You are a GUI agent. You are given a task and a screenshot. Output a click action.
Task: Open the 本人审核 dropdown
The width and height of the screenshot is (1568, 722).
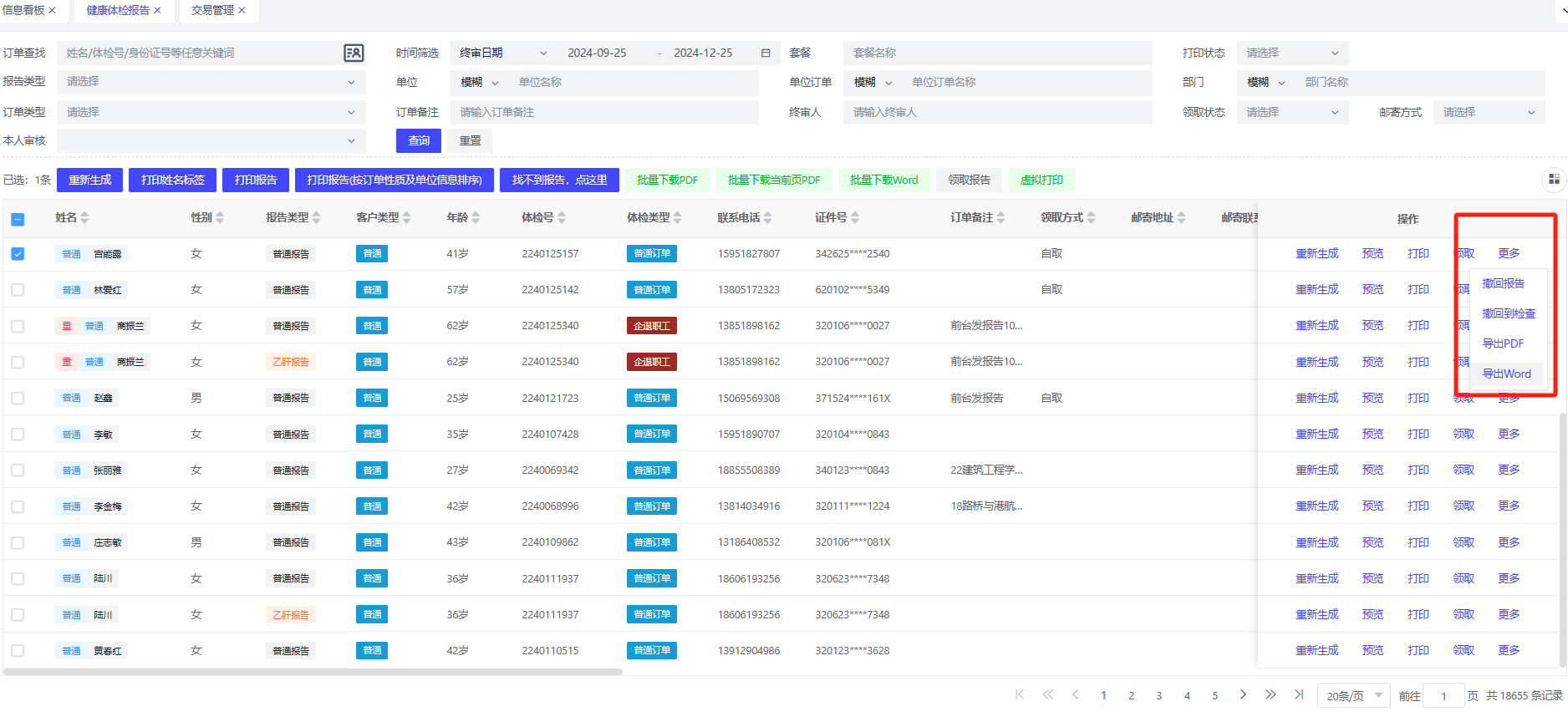click(211, 140)
